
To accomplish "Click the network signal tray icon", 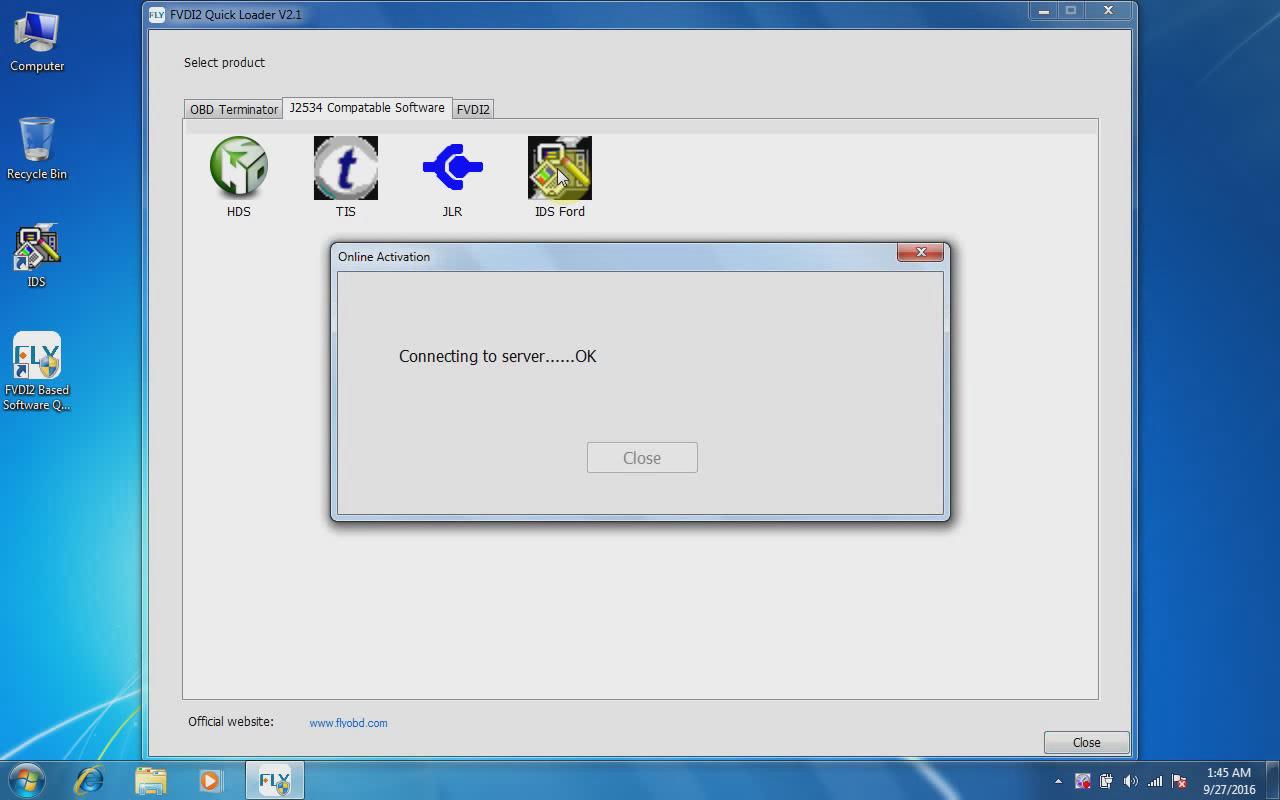I will tap(1155, 781).
